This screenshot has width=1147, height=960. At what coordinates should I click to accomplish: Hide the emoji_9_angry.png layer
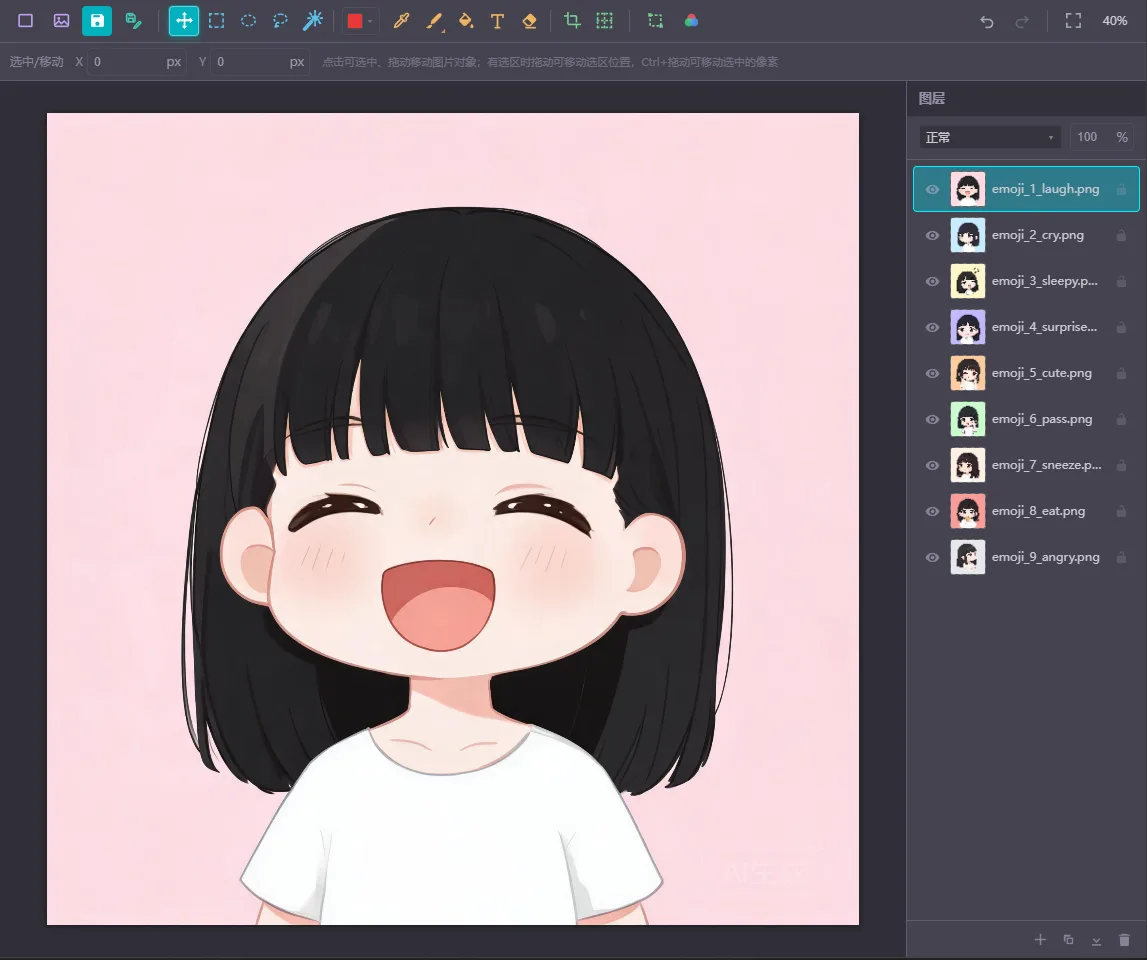coord(932,558)
